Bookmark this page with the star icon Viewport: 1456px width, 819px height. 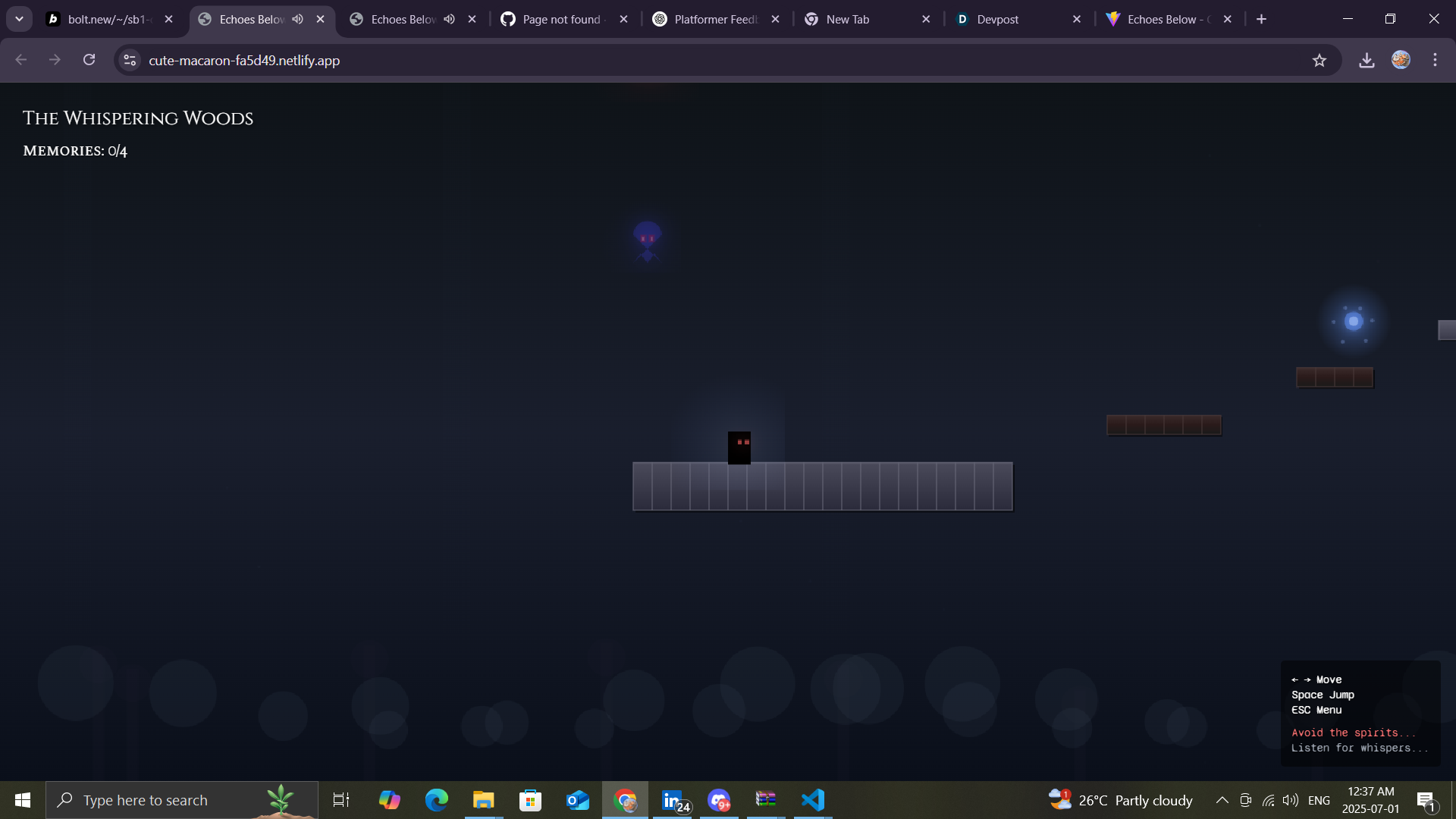pos(1319,61)
